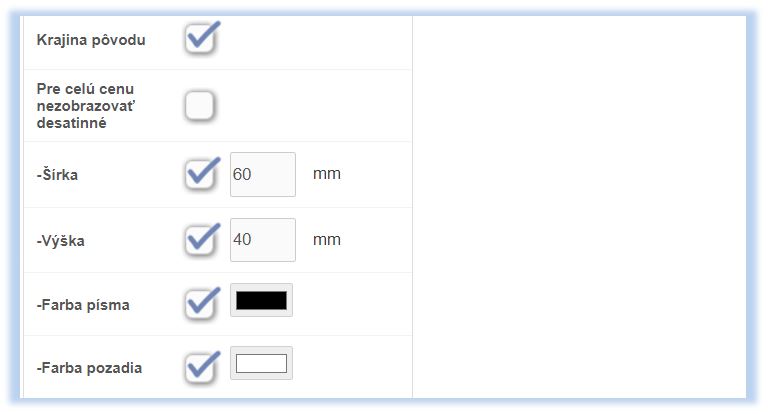Image resolution: width=768 pixels, height=414 pixels.
Task: Uncheck the -Farba písma checkbox
Action: point(200,304)
